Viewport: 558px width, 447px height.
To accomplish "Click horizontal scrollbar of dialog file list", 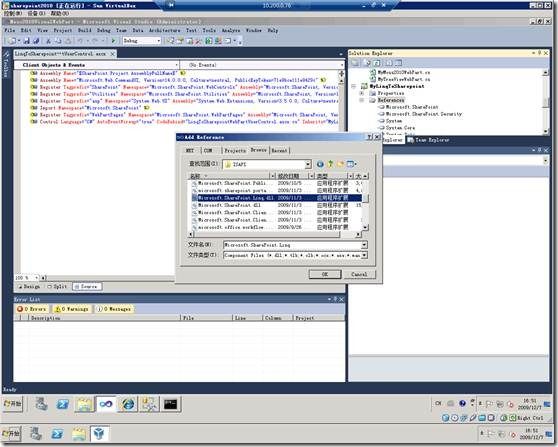I will (274, 235).
